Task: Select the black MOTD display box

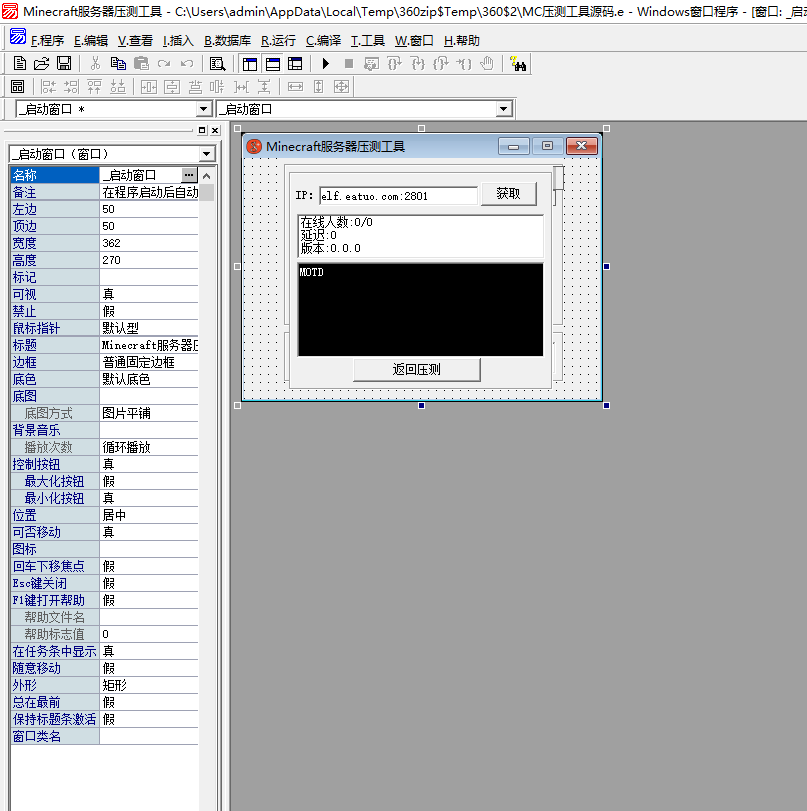Action: click(x=421, y=309)
